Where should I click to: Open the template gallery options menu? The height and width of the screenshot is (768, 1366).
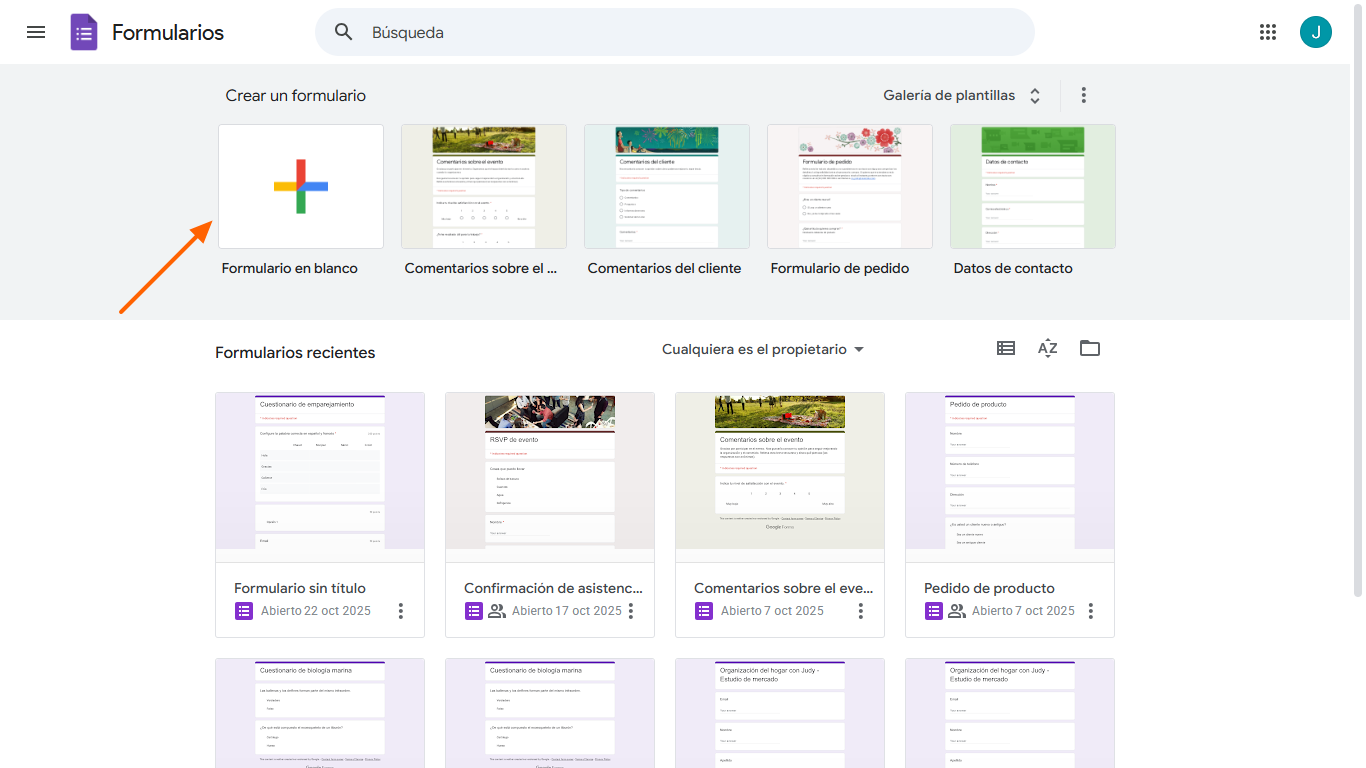[x=1083, y=95]
